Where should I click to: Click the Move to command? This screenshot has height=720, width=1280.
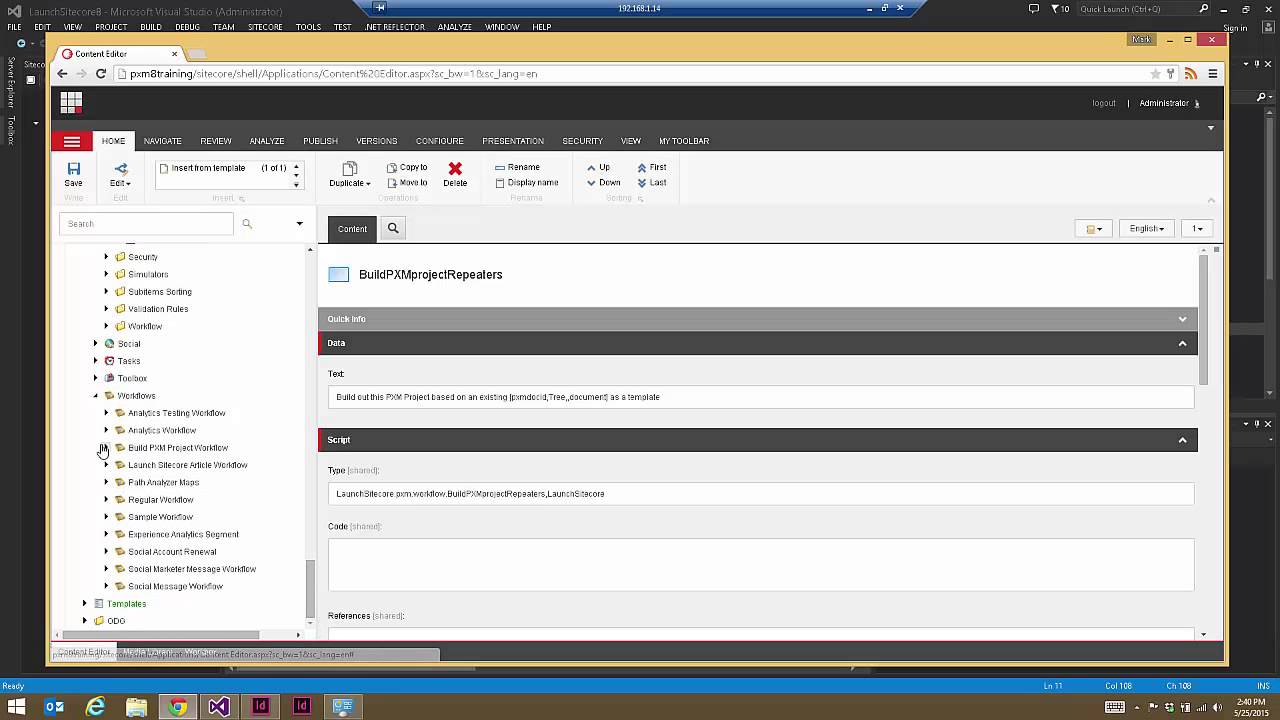click(x=407, y=182)
